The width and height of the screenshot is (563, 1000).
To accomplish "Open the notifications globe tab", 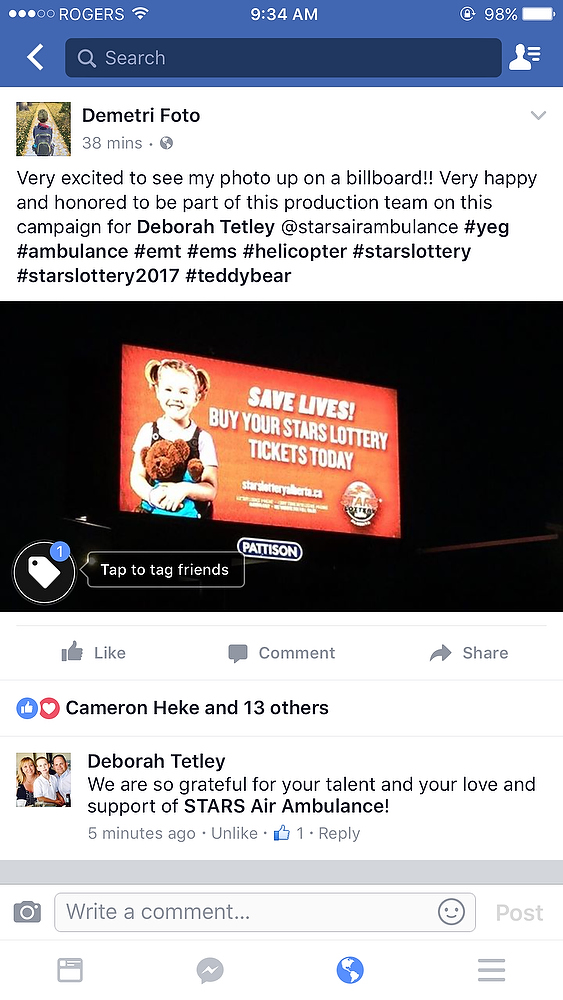I will click(x=350, y=971).
